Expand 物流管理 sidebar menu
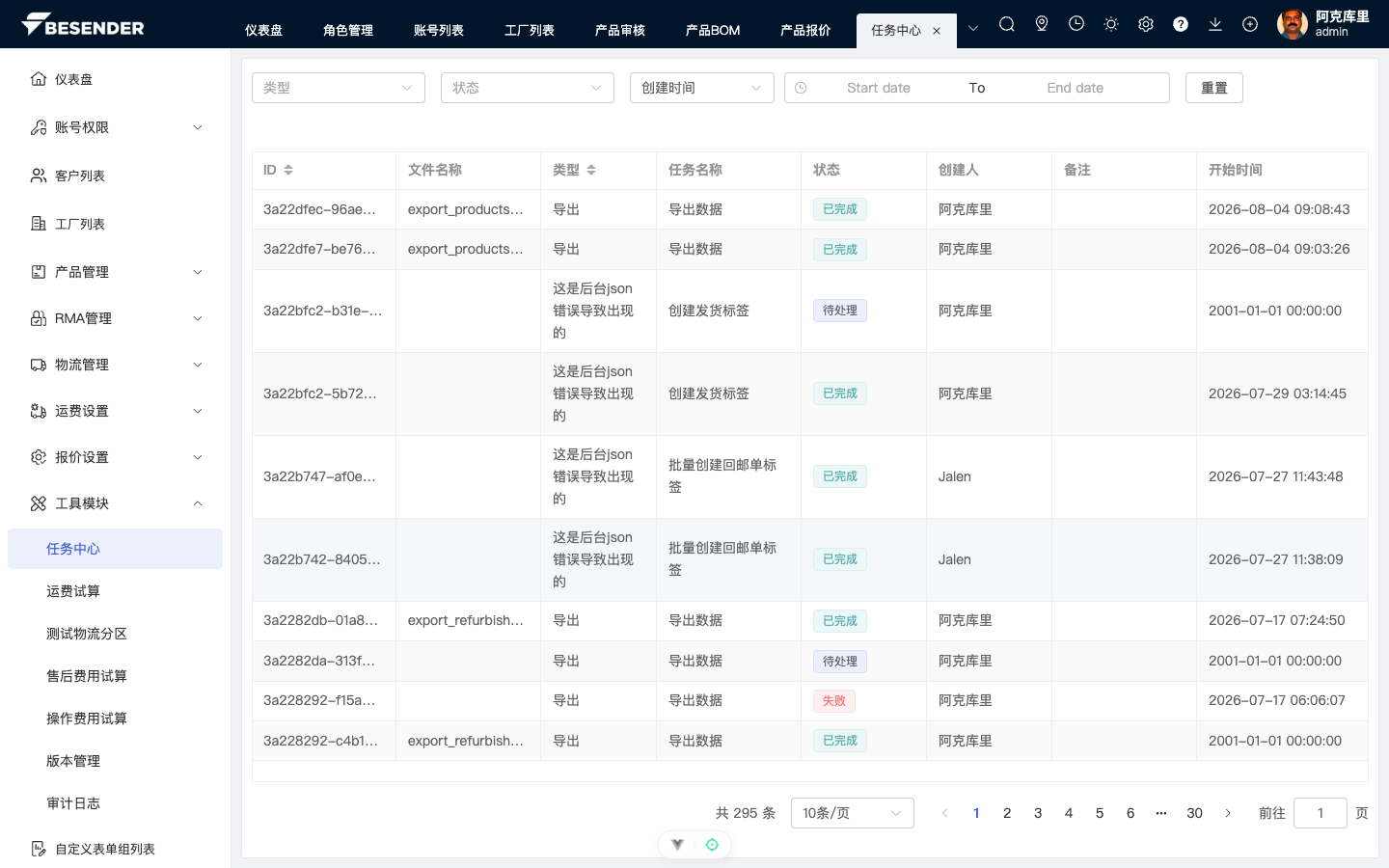Screen dimensions: 1389x868 [x=116, y=365]
